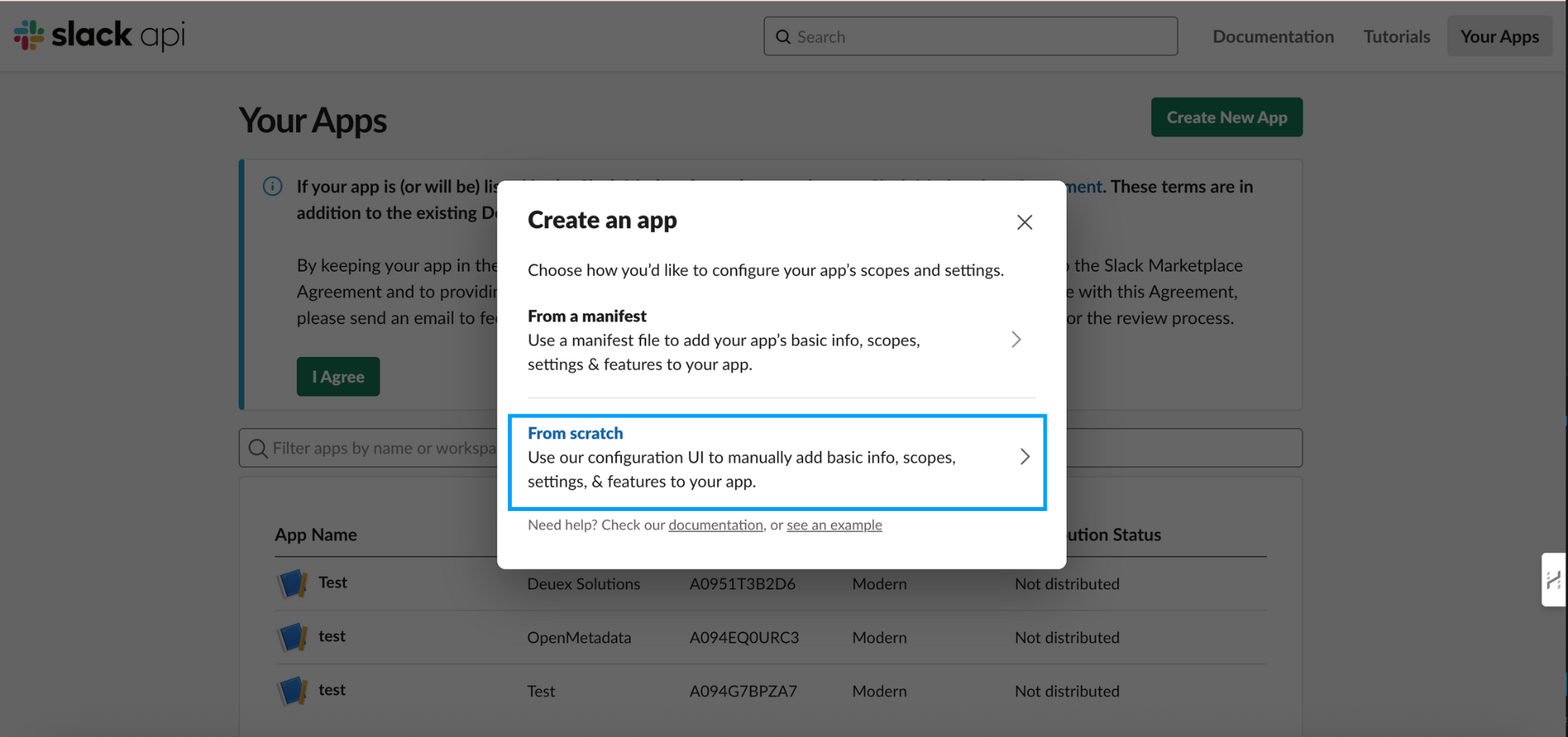Click the search magnifier icon in header
Screen dimensions: 1568x737
click(x=783, y=37)
